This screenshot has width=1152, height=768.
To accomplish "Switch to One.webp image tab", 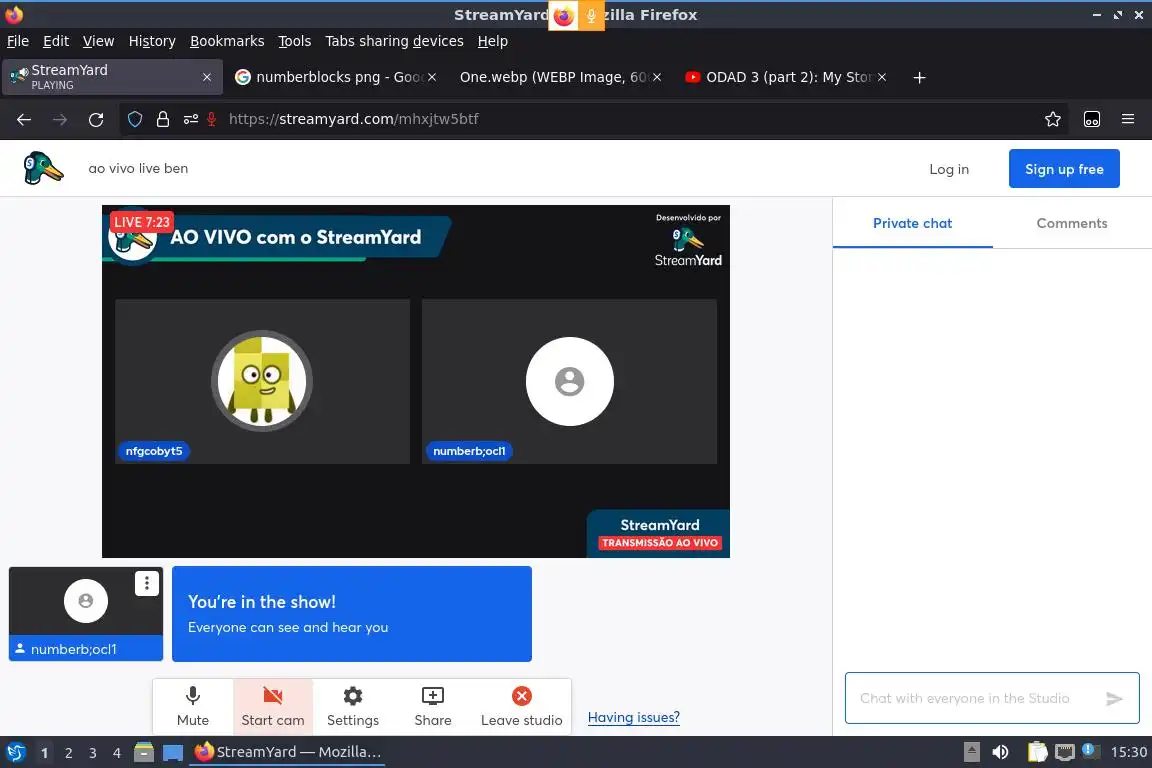I will tap(552, 77).
